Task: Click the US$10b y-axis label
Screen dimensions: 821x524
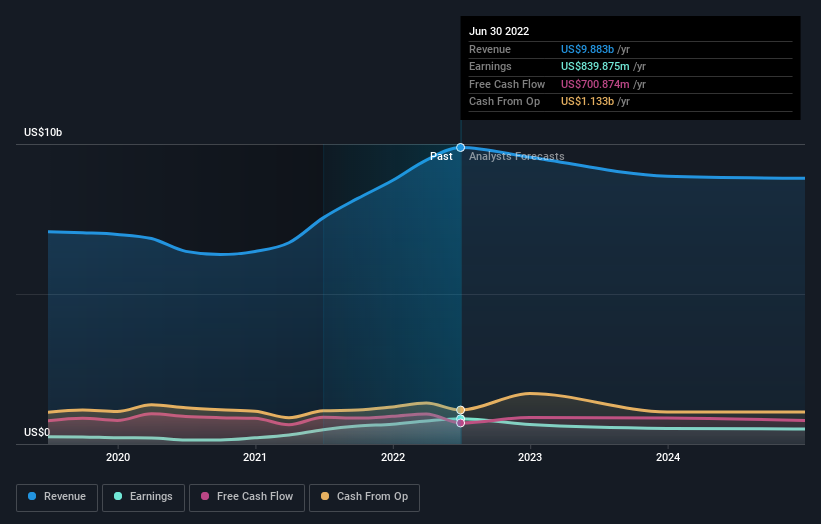Action: [x=43, y=132]
